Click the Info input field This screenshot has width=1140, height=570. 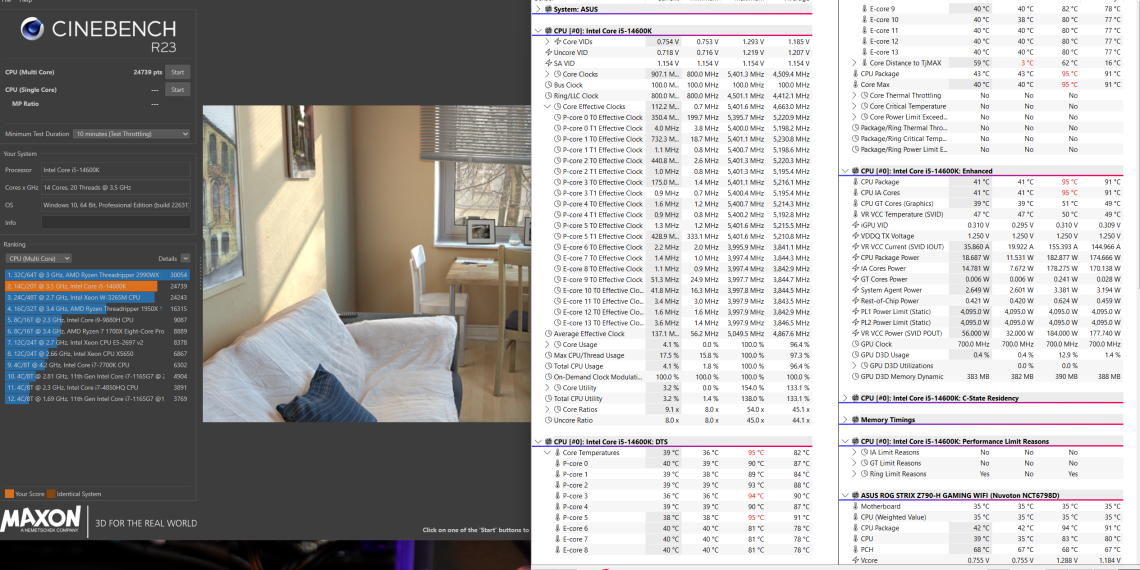(x=116, y=222)
